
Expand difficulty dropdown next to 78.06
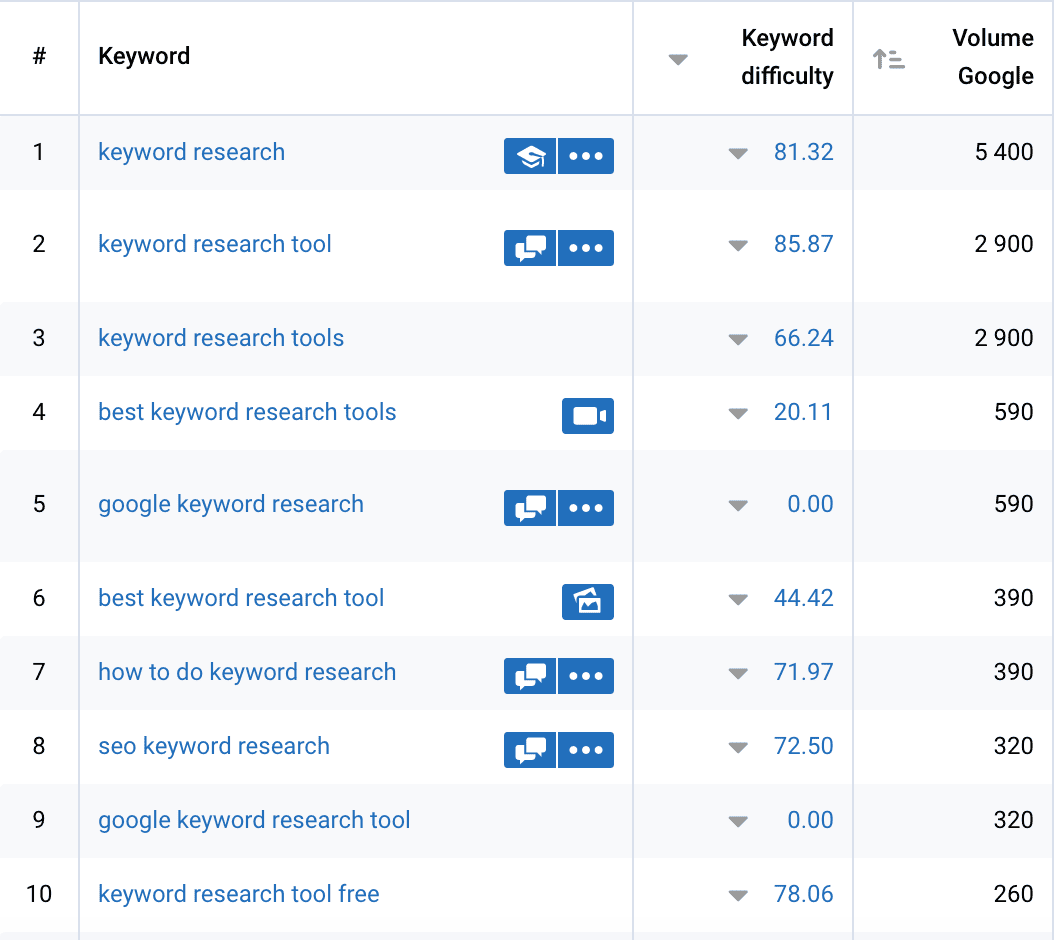(738, 895)
